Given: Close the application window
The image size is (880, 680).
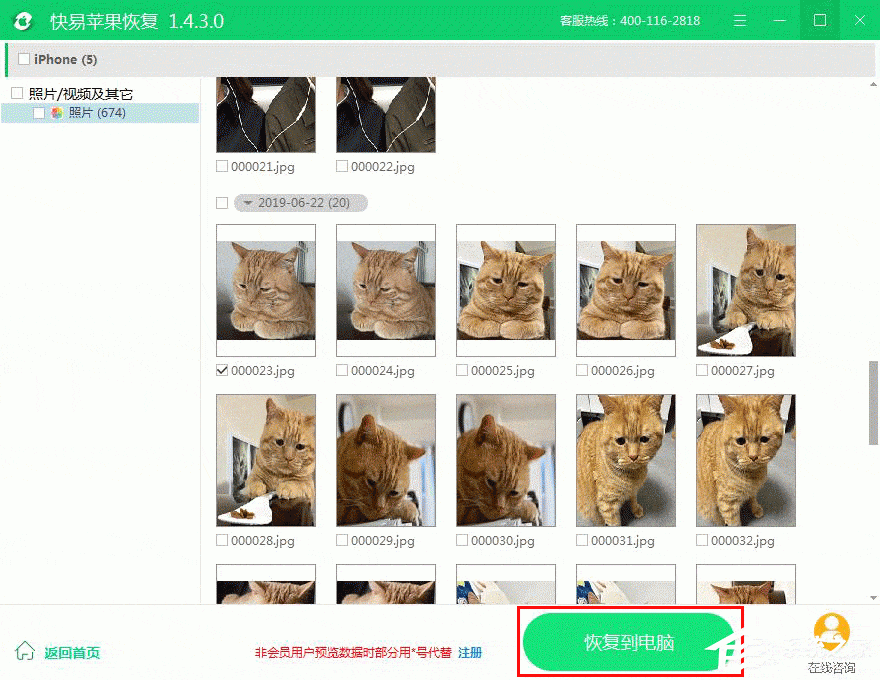Looking at the screenshot, I should click(x=859, y=21).
